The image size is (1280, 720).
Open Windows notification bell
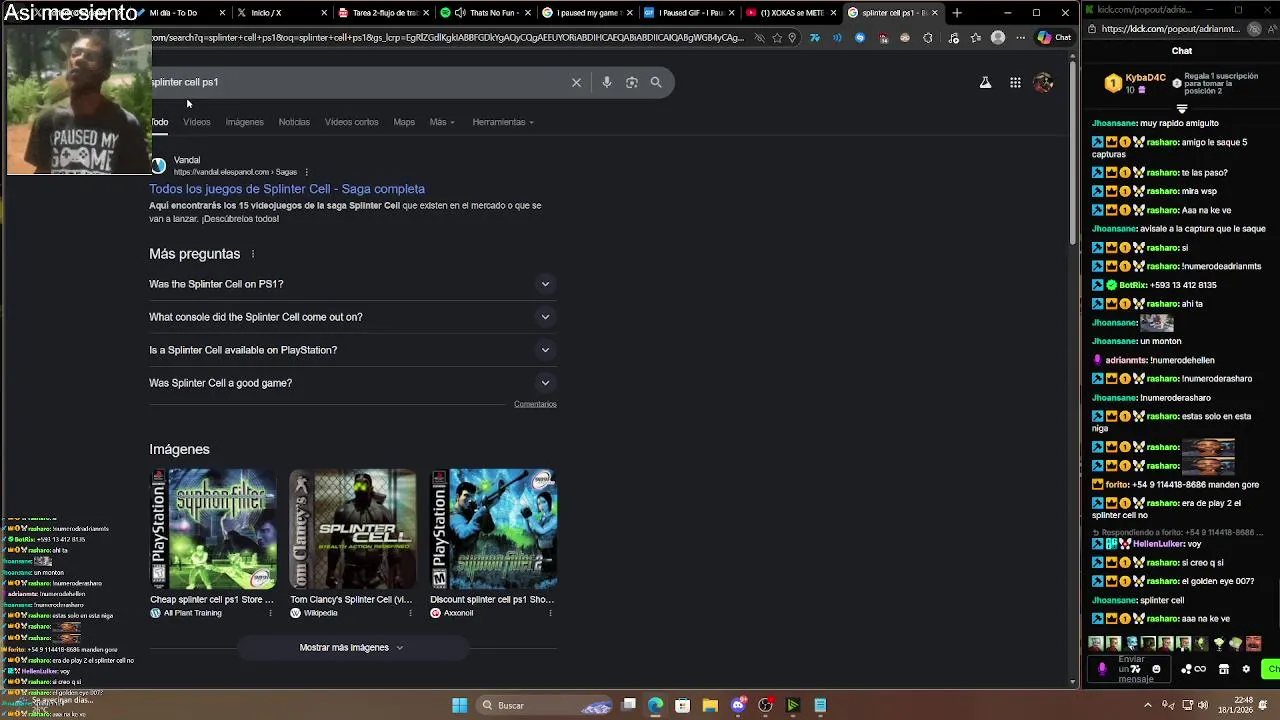tap(1263, 705)
